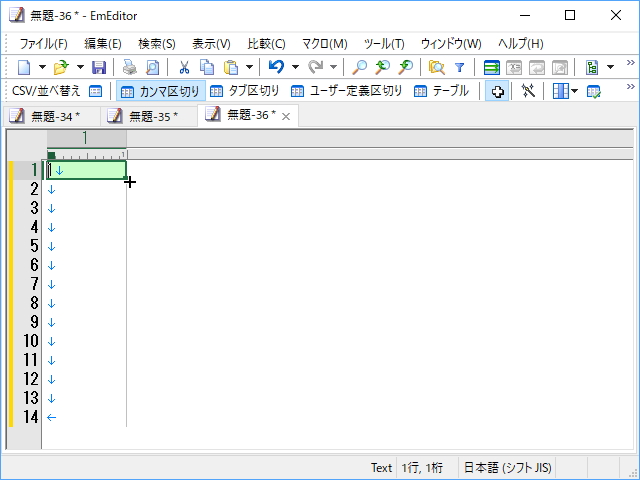The width and height of the screenshot is (640, 480).
Task: Click the Plug-ins tree icon
Action: pyautogui.click(x=591, y=67)
